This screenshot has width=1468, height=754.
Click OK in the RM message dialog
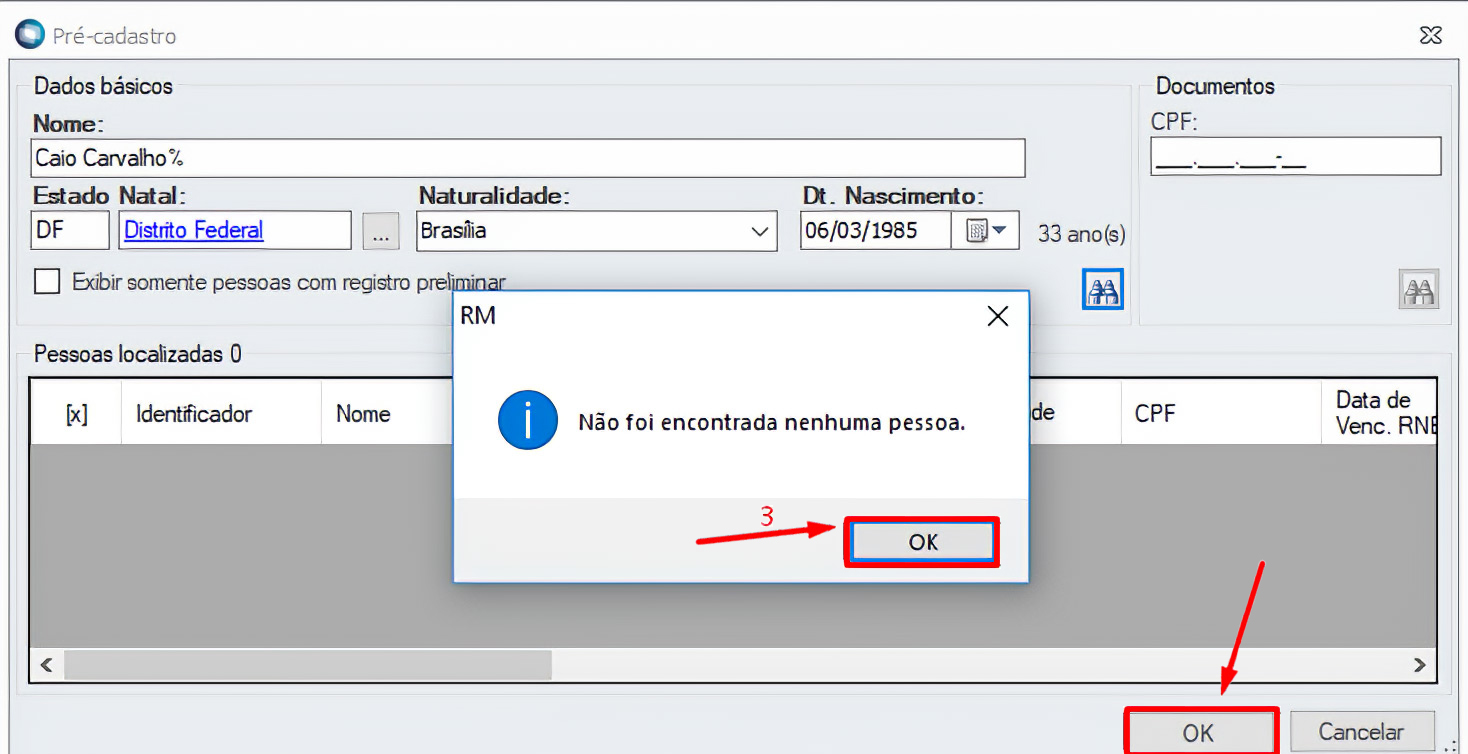tap(922, 542)
